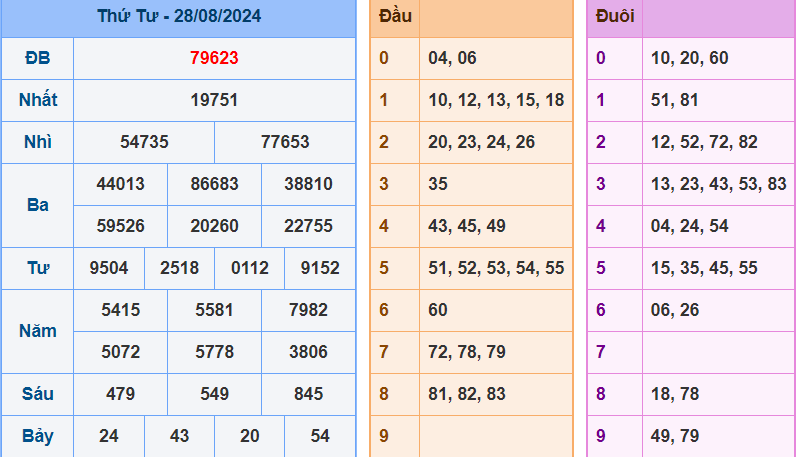The height and width of the screenshot is (457, 798).
Task: Click the first prize number 19751
Action: tap(214, 100)
